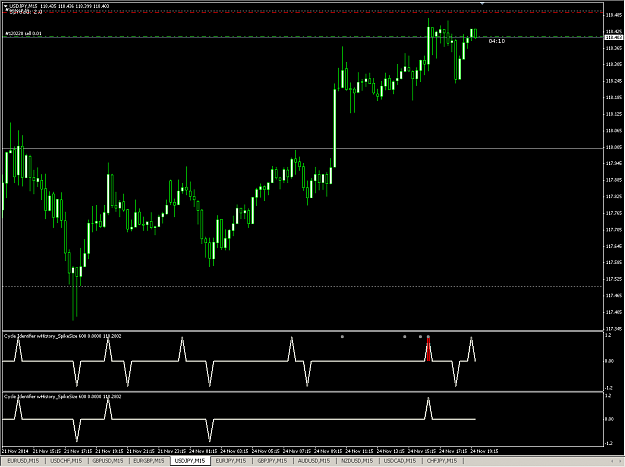Select the GBPUSD,M15 chart tab

(108, 461)
